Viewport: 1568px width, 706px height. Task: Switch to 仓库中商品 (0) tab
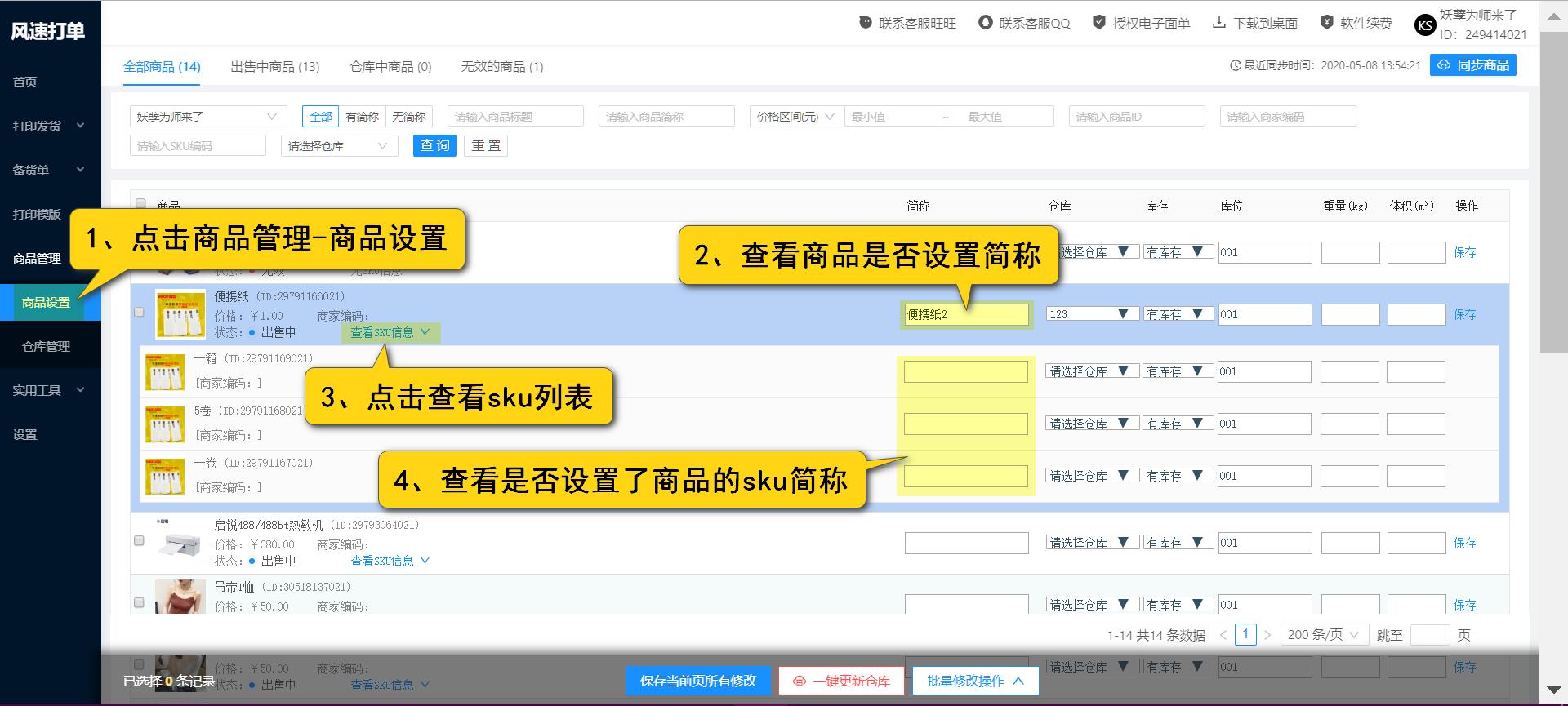click(390, 66)
